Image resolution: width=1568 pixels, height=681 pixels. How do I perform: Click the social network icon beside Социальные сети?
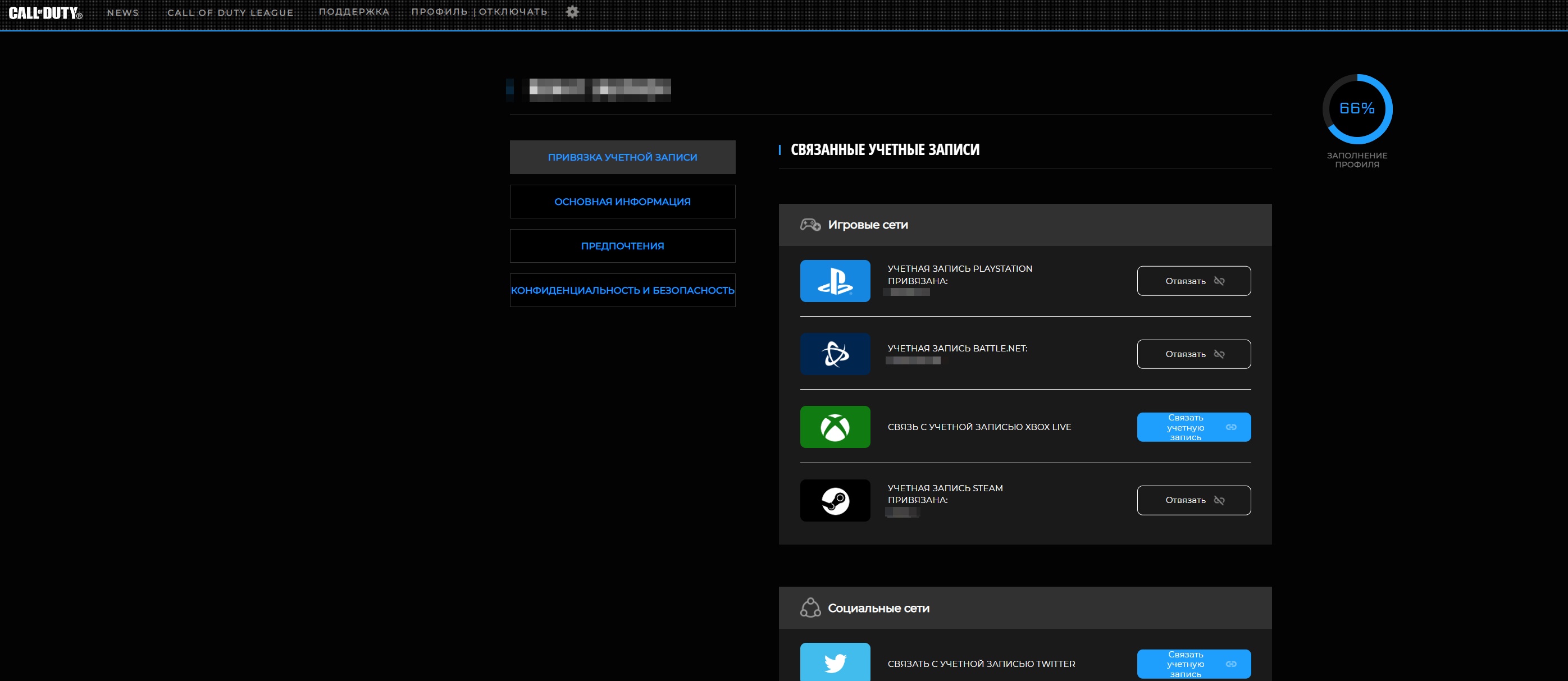pos(810,607)
